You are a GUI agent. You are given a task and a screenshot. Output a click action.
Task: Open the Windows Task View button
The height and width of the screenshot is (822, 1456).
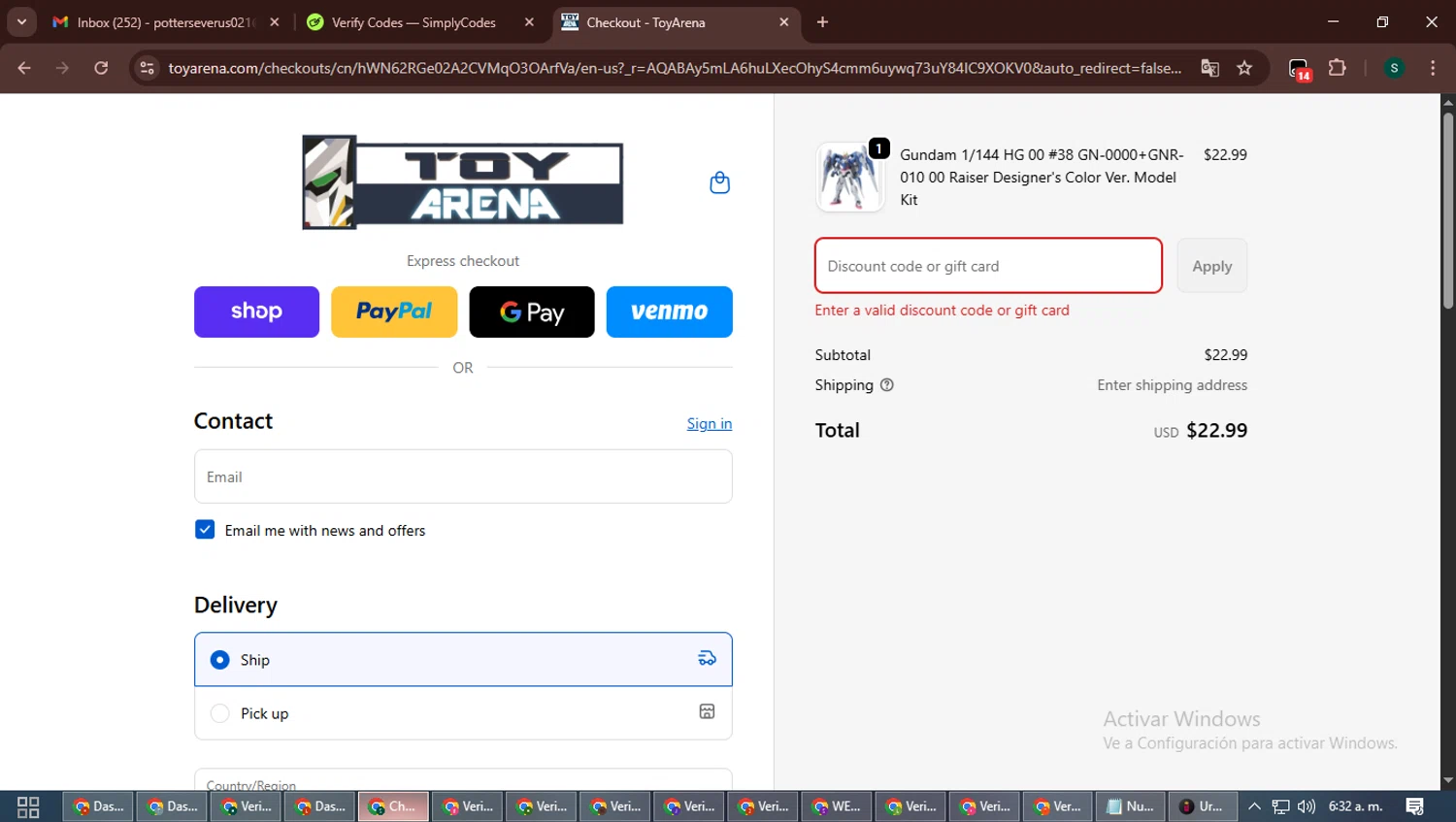coord(28,806)
